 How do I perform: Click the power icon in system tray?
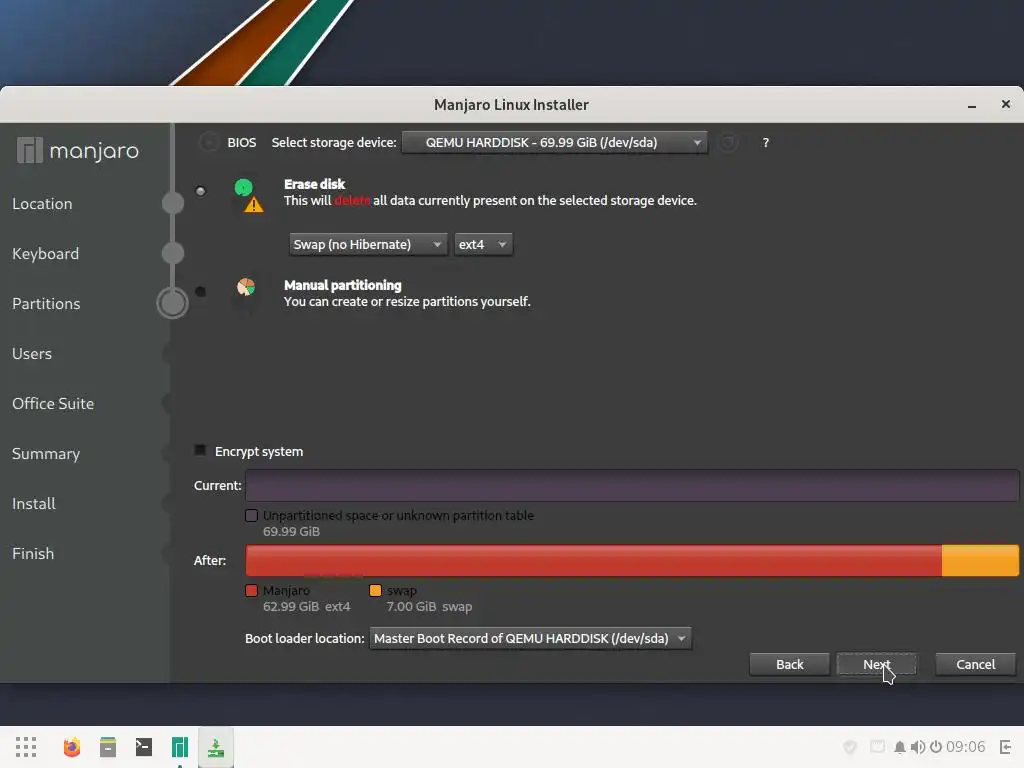[936, 746]
